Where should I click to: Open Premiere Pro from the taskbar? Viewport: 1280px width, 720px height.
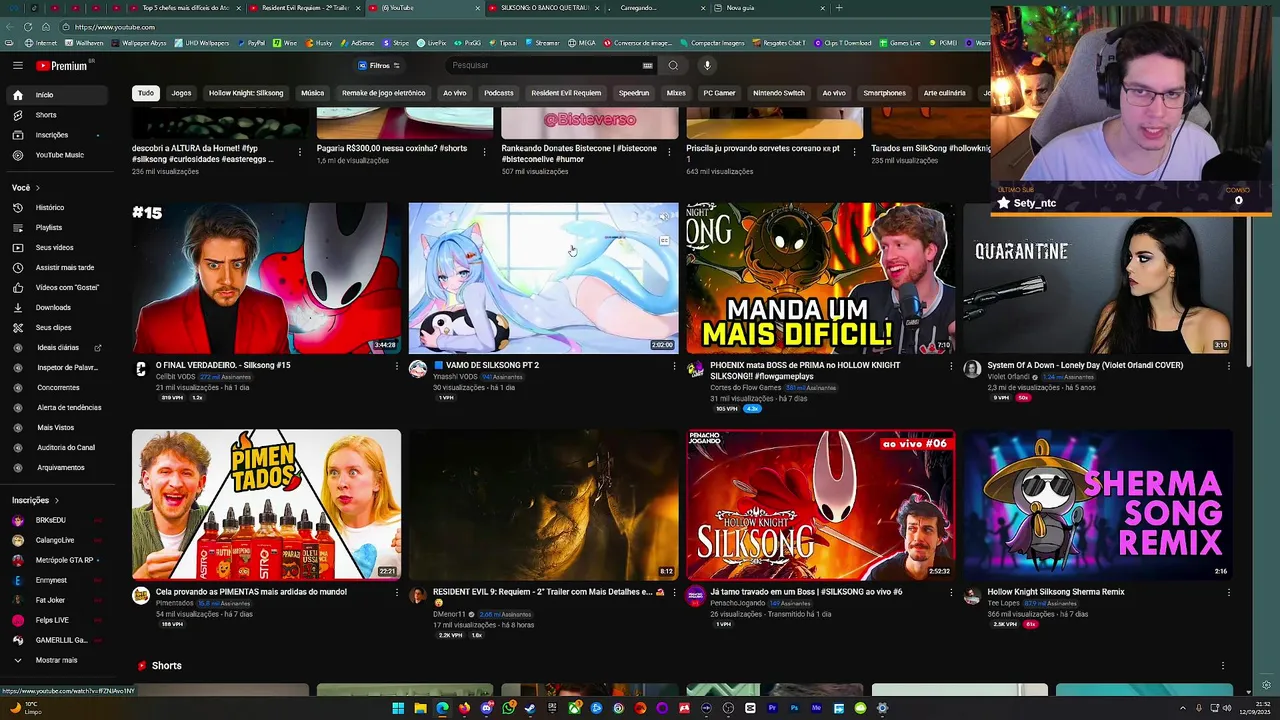pos(772,708)
